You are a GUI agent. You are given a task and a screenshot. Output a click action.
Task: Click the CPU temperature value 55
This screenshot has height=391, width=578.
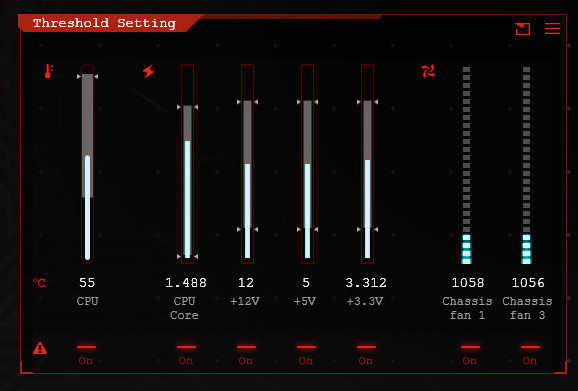[x=87, y=283]
